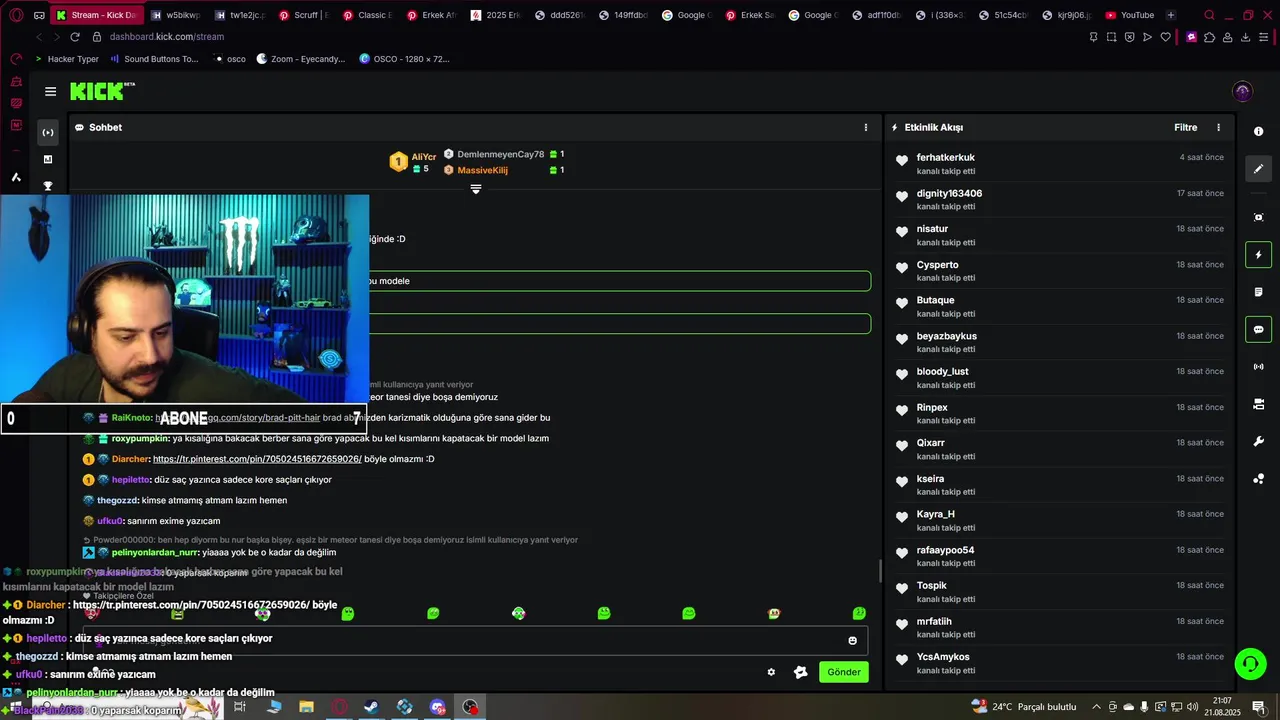Open the Zoom - Eyecandy bookmark
1280x720 pixels.
click(x=300, y=59)
